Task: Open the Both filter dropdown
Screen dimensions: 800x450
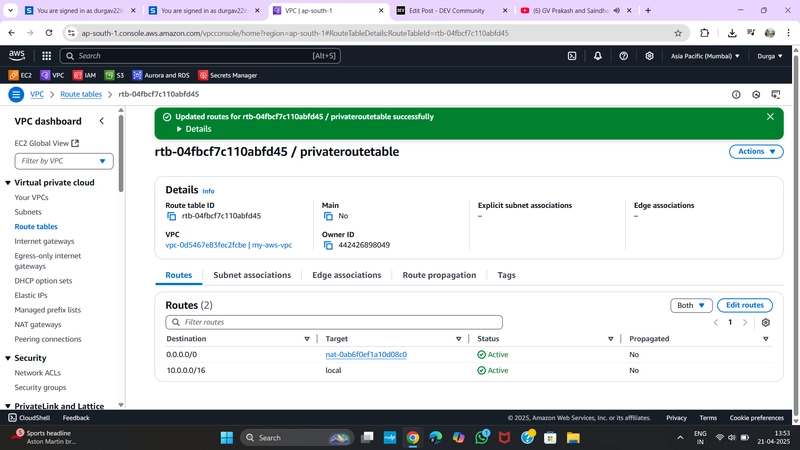Action: coord(691,305)
